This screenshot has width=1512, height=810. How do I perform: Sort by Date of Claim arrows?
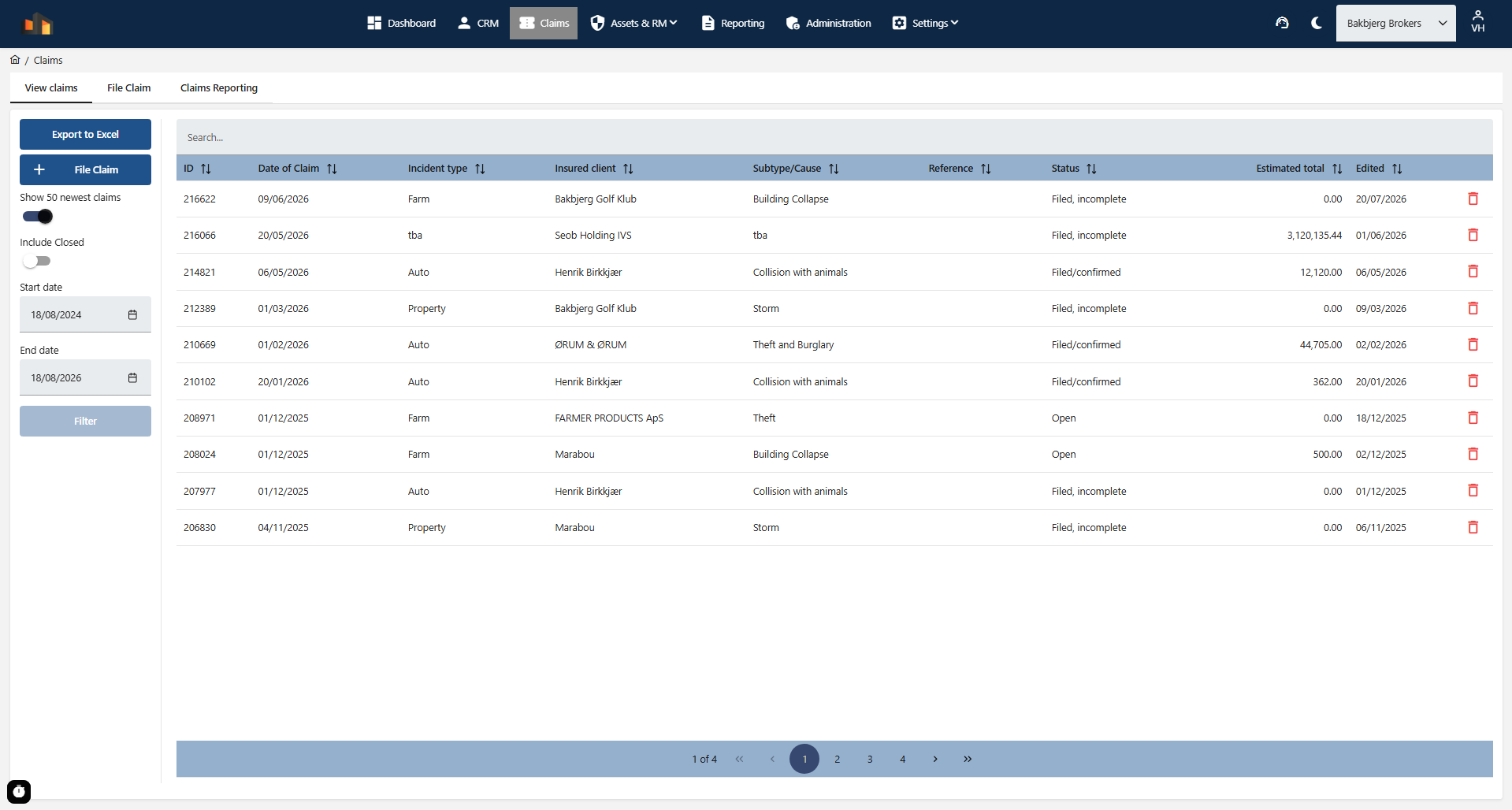[332, 169]
